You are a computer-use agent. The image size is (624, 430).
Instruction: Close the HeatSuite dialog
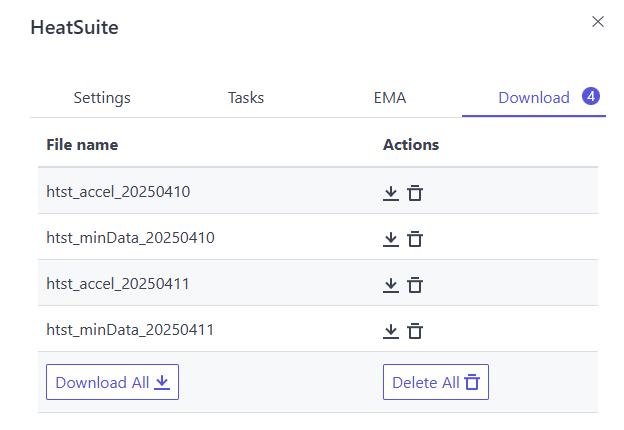click(598, 21)
